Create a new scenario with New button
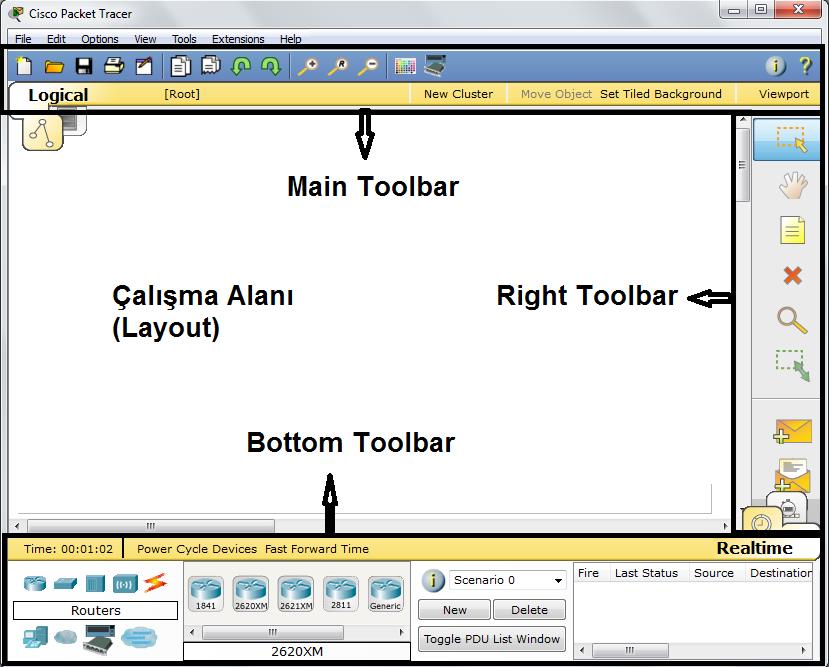The height and width of the screenshot is (667, 829). [455, 609]
